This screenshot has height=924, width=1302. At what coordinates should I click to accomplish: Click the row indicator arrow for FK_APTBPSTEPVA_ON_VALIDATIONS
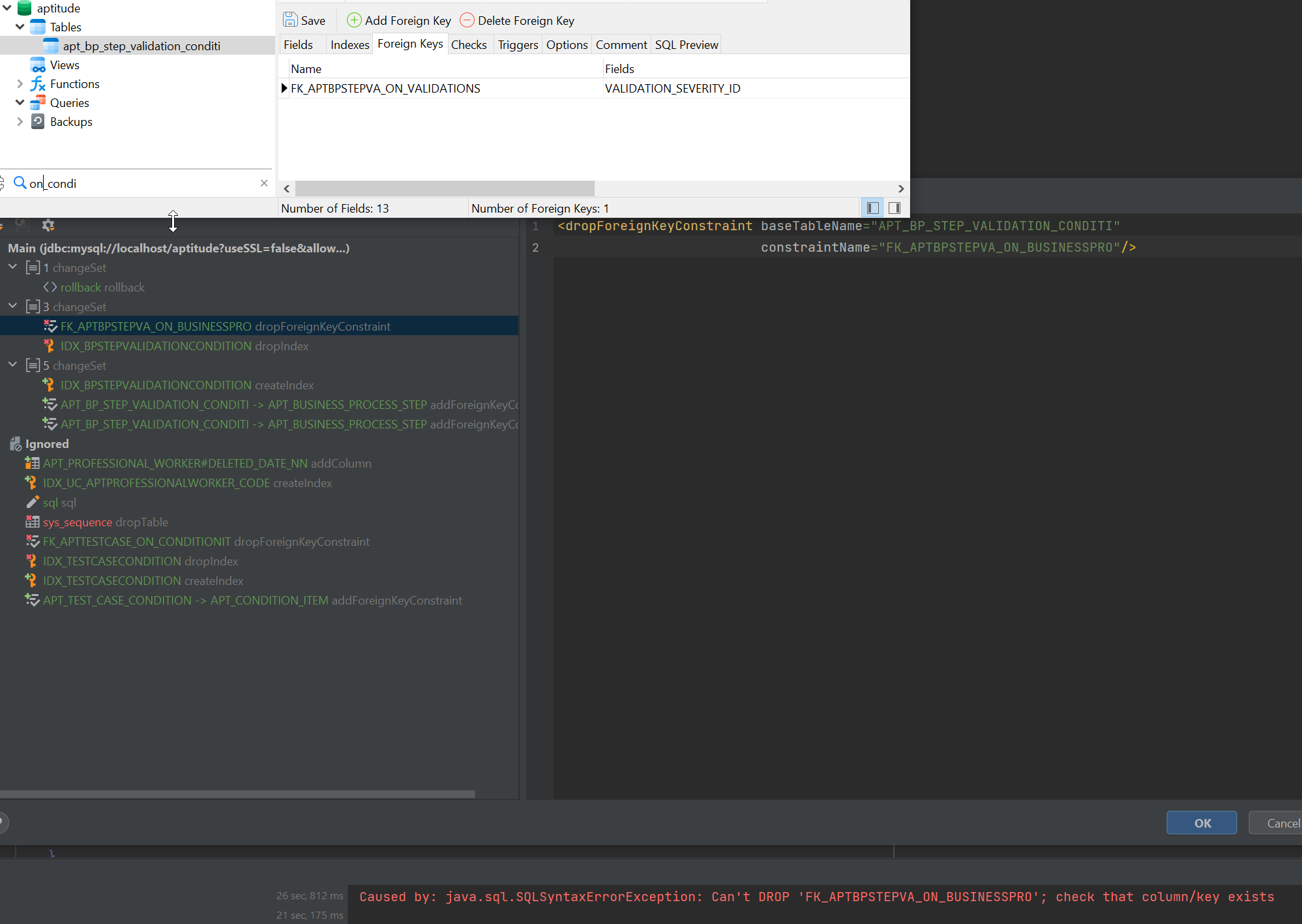284,88
